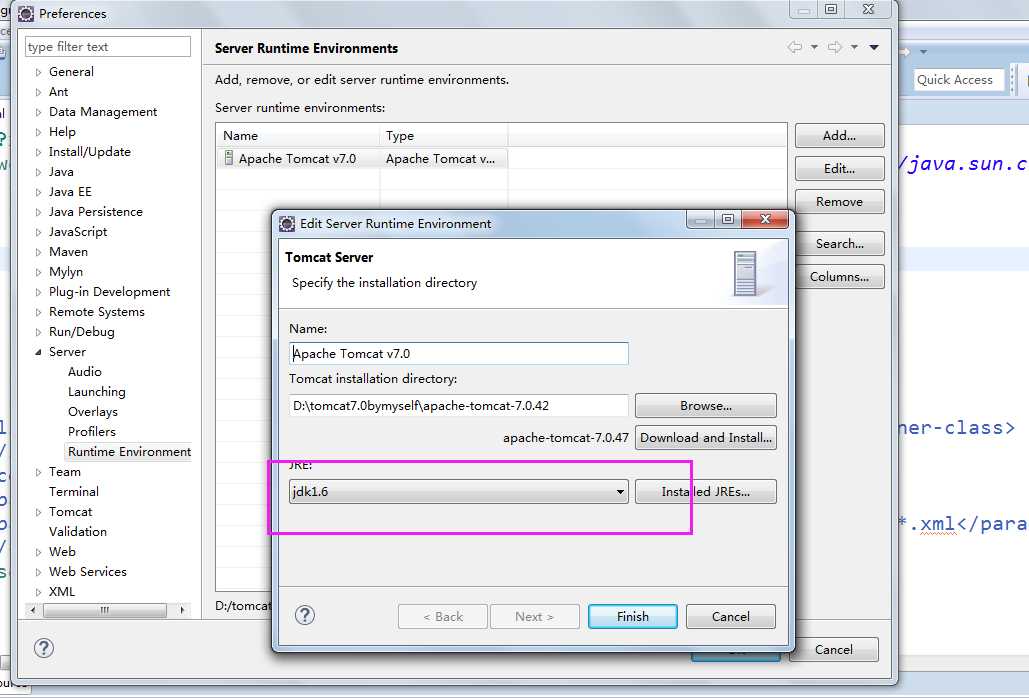Open the JRE combo box showing jdk1.6
Viewport: 1029px width, 698px height.
coord(458,491)
